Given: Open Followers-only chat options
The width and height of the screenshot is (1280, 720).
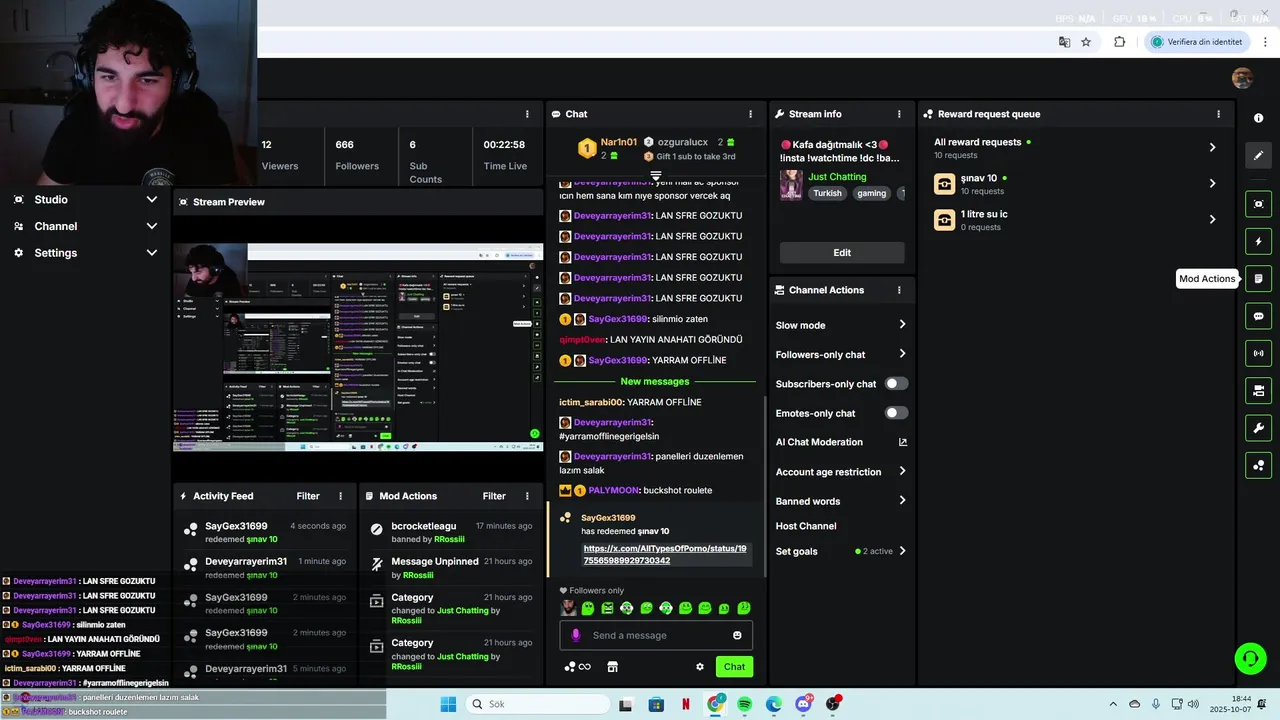Looking at the screenshot, I should (x=841, y=354).
